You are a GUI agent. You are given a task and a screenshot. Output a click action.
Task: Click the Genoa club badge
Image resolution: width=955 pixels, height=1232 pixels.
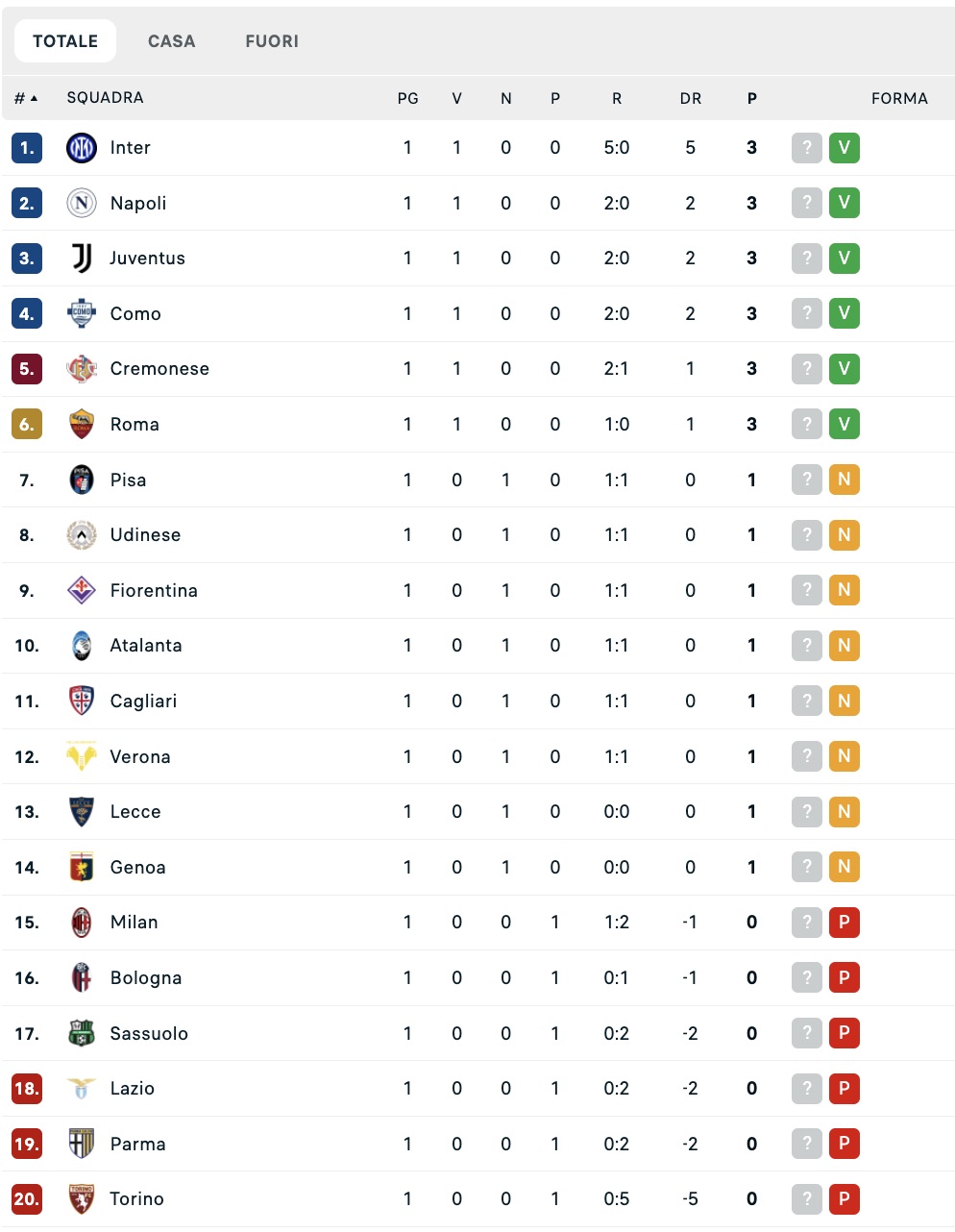coord(82,867)
